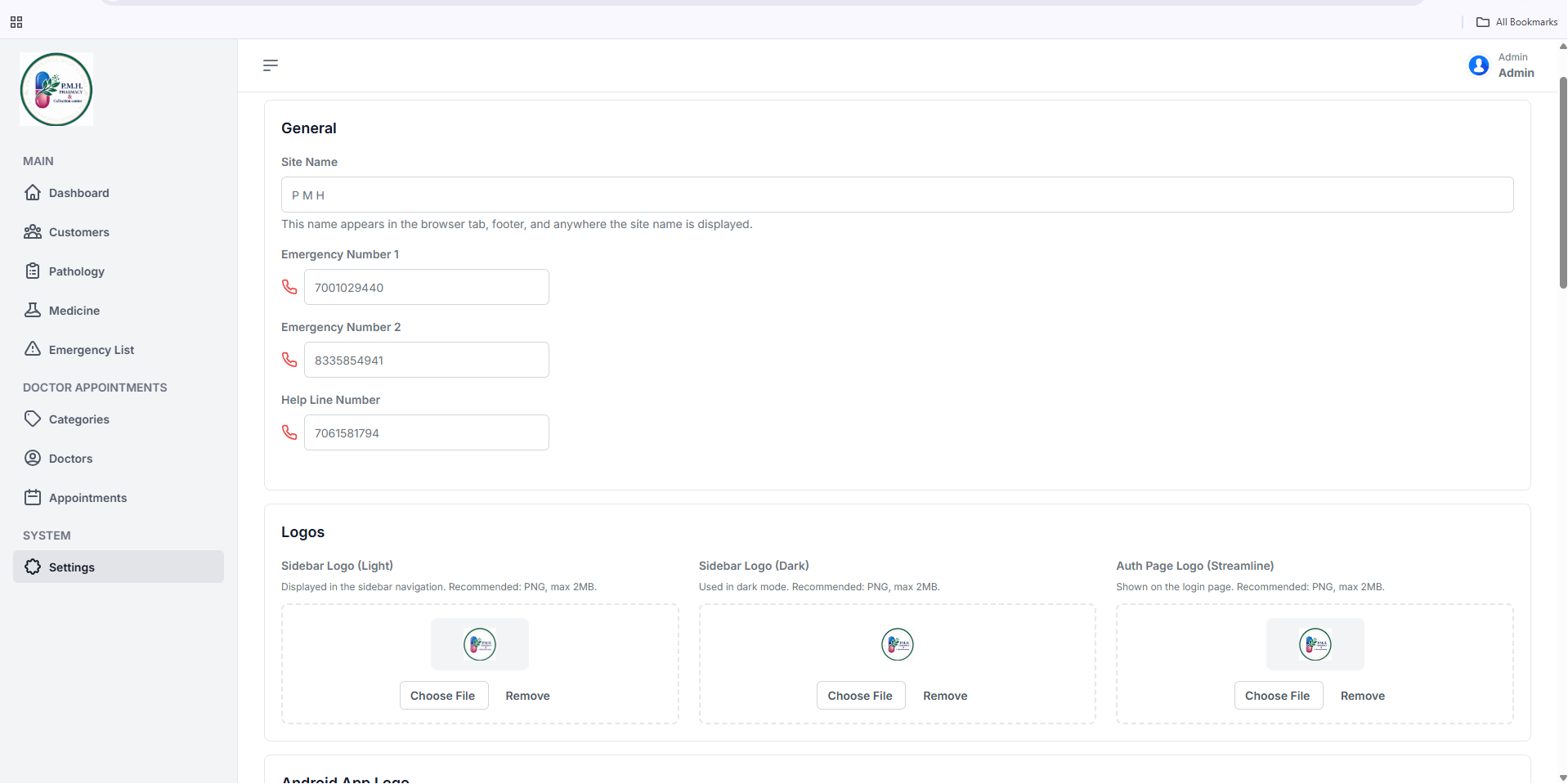The width and height of the screenshot is (1568, 784).
Task: Select the Settings menu item
Action: tap(119, 567)
